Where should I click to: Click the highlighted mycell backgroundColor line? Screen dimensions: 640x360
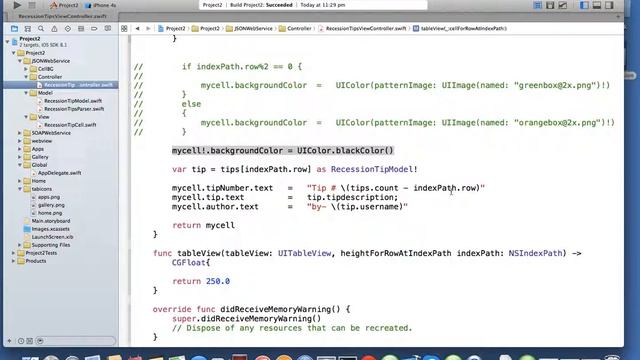[282, 151]
